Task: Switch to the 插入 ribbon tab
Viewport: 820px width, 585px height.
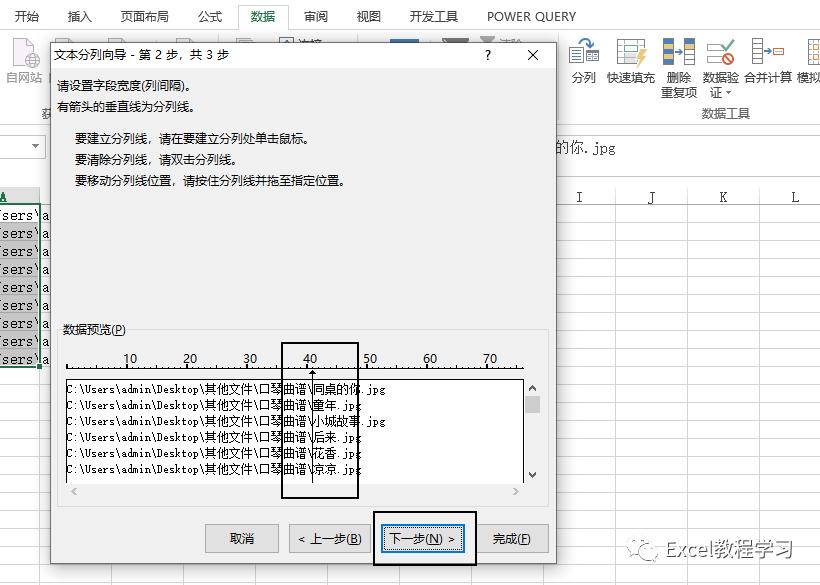Action: tap(79, 16)
